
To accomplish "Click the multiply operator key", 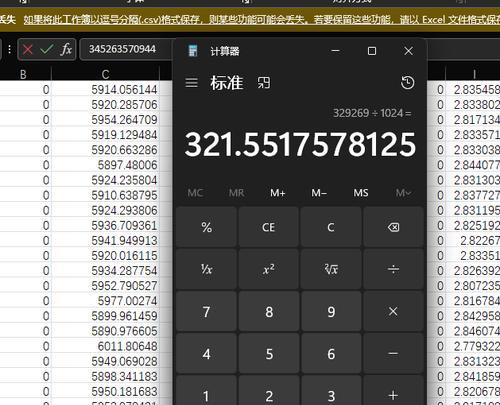I will point(393,311).
